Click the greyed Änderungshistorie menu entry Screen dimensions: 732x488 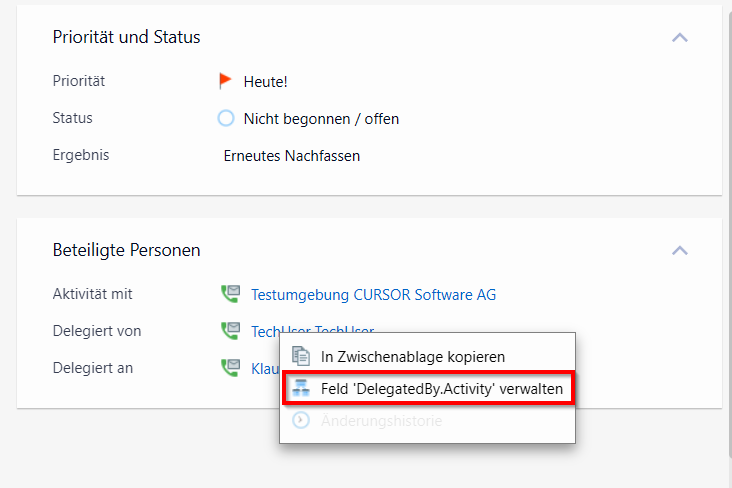click(427, 421)
